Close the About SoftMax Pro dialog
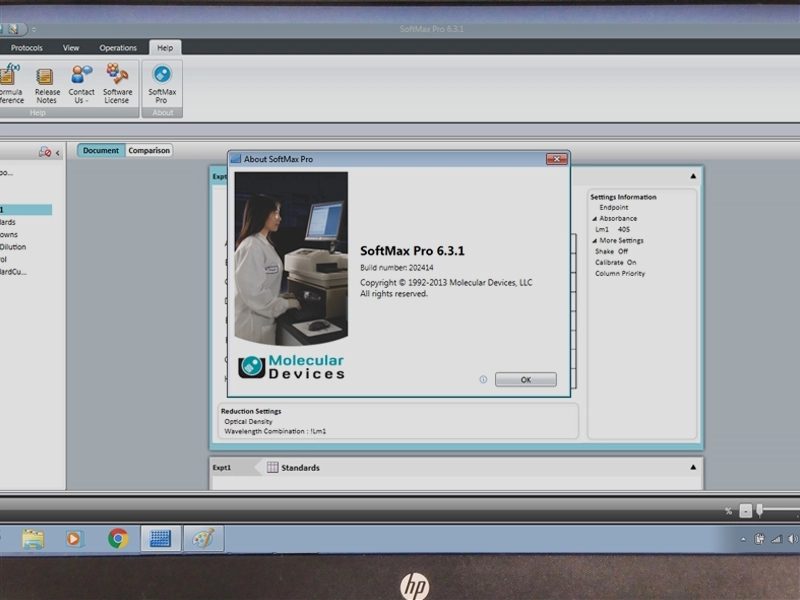Image resolution: width=800 pixels, height=600 pixels. [556, 159]
